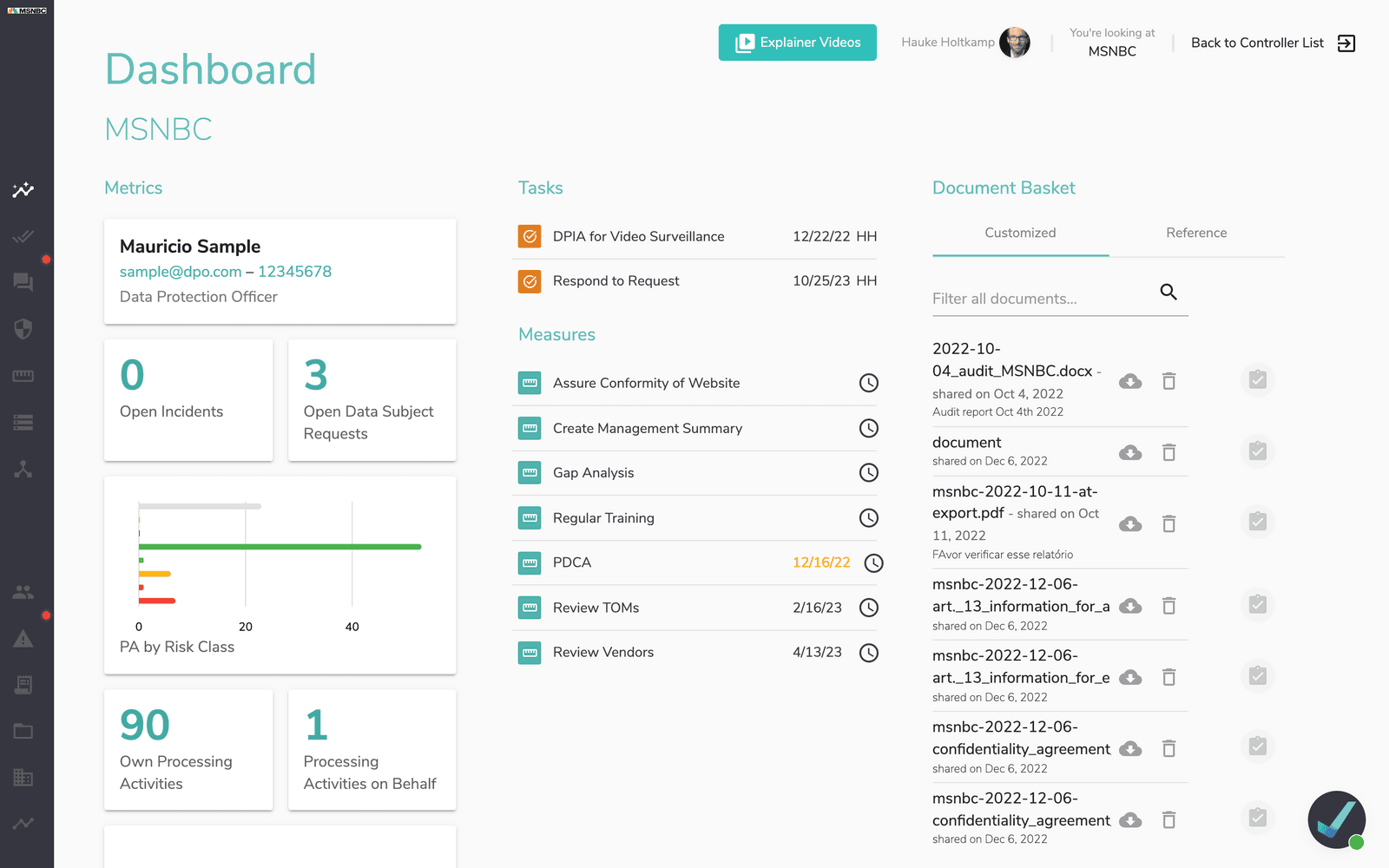
Task: Open the chat messages sidebar icon
Action: [24, 281]
